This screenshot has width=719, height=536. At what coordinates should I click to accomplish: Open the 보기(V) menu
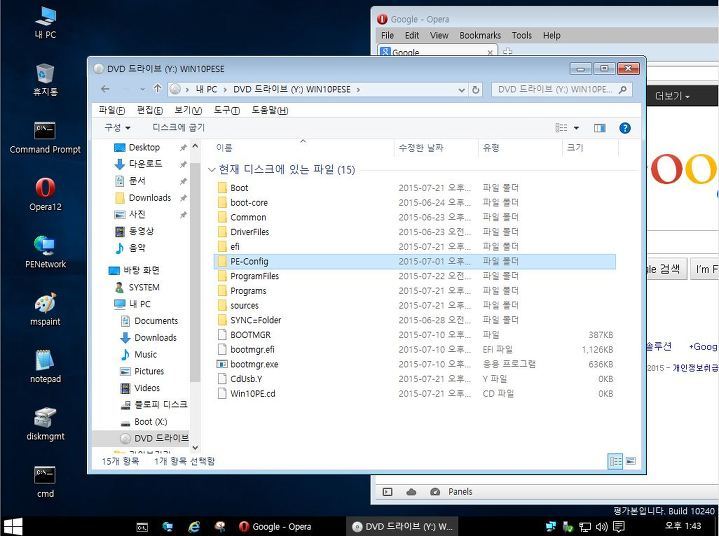pos(188,110)
